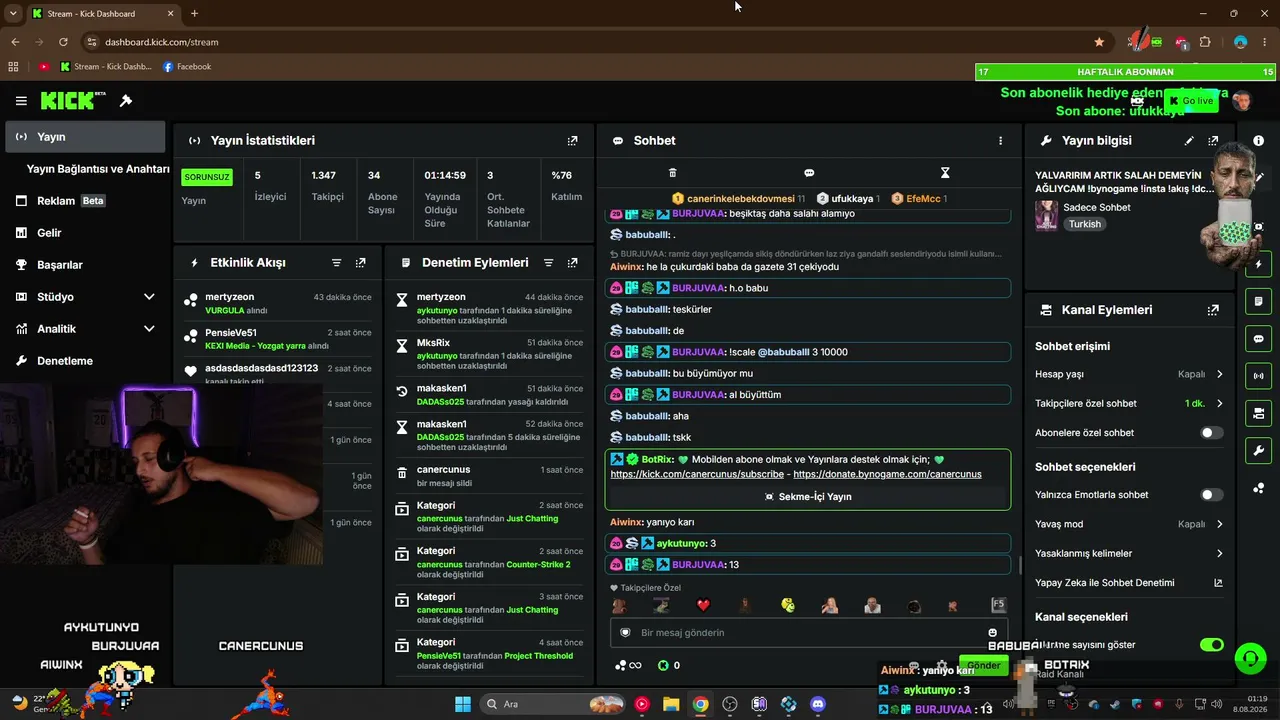Open filter options for Denetim Eylemleri
The height and width of the screenshot is (720, 1280).
(549, 263)
